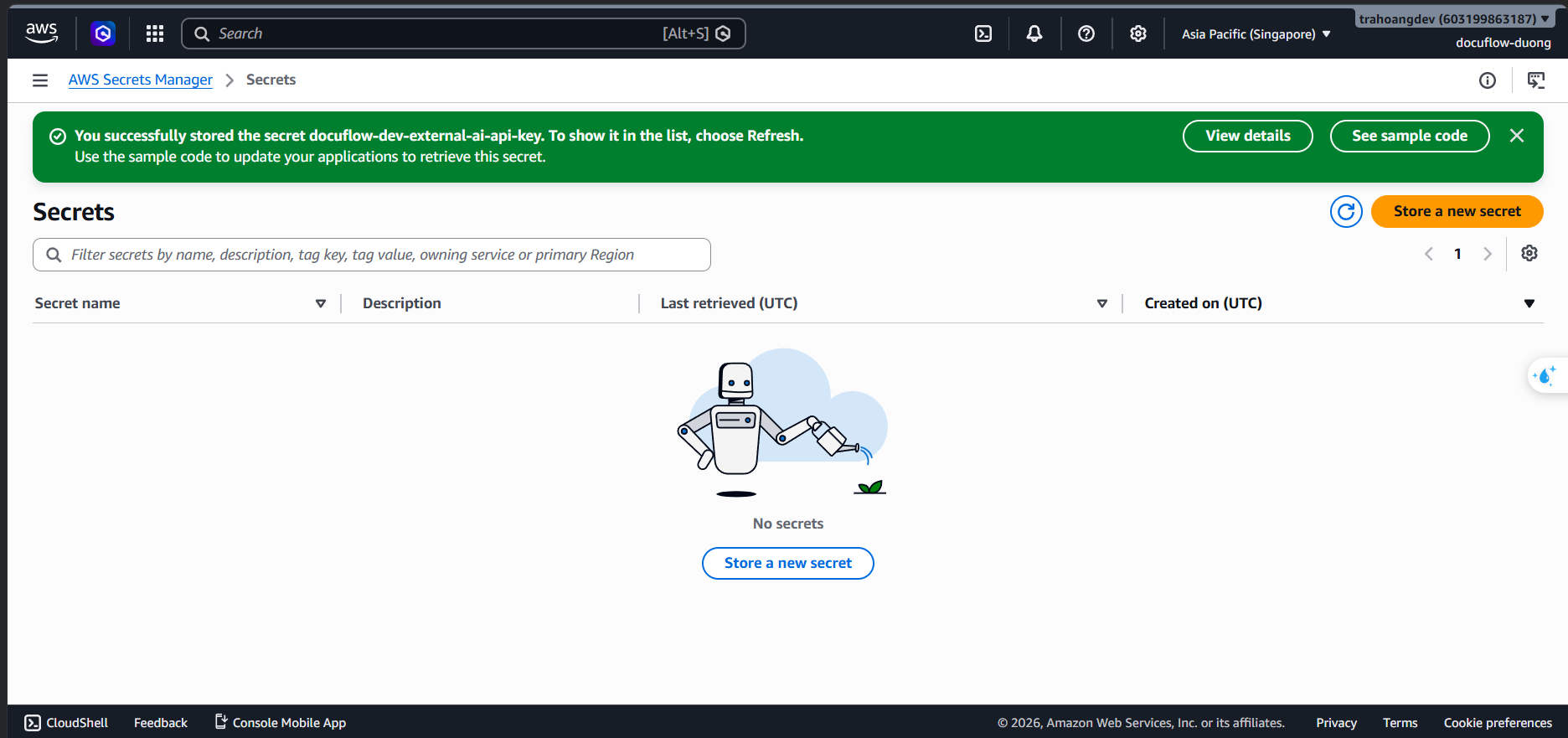Open the AWS home logo

(x=41, y=34)
